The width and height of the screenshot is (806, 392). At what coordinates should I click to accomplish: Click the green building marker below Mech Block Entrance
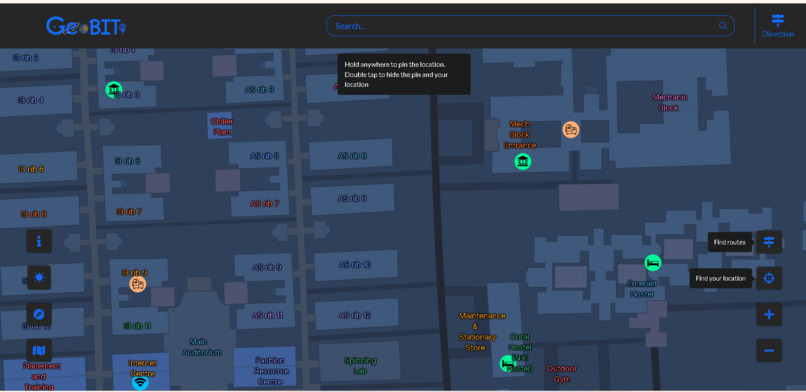523,161
